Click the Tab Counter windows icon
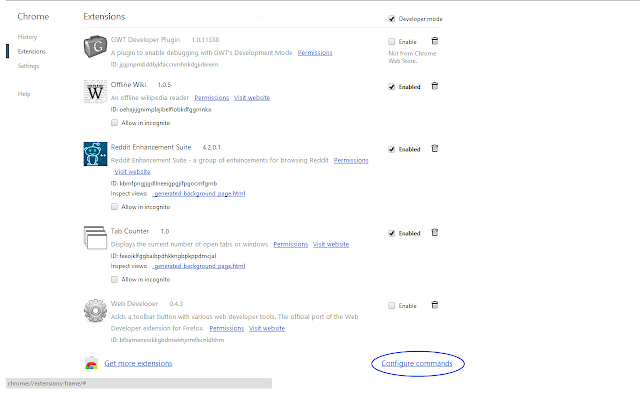The image size is (640, 400). 95,238
